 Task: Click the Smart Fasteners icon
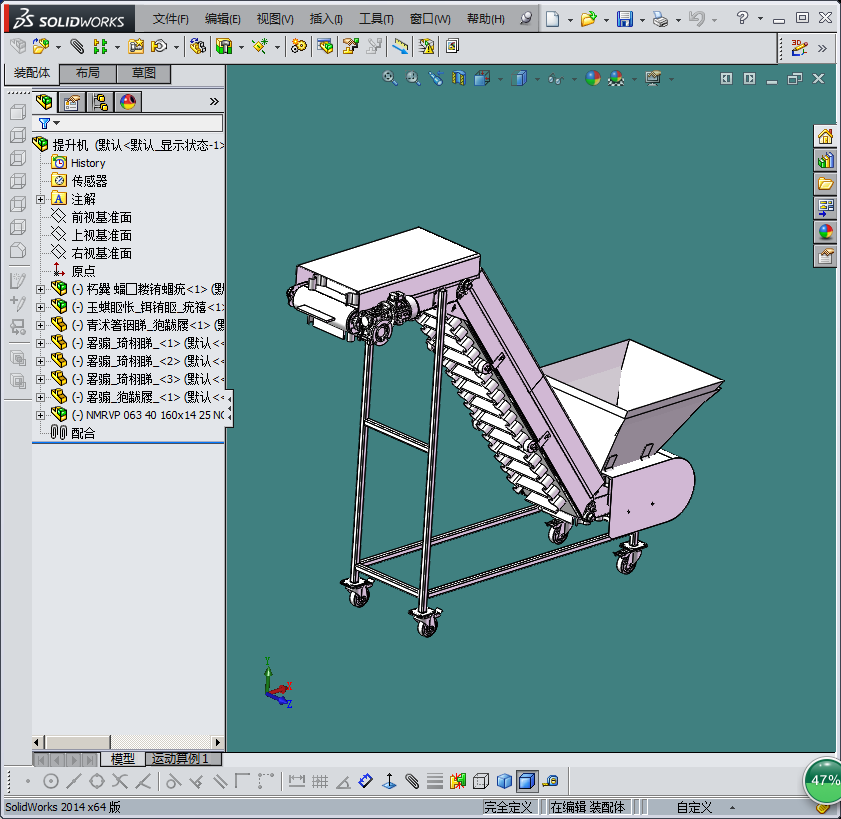pyautogui.click(x=136, y=47)
